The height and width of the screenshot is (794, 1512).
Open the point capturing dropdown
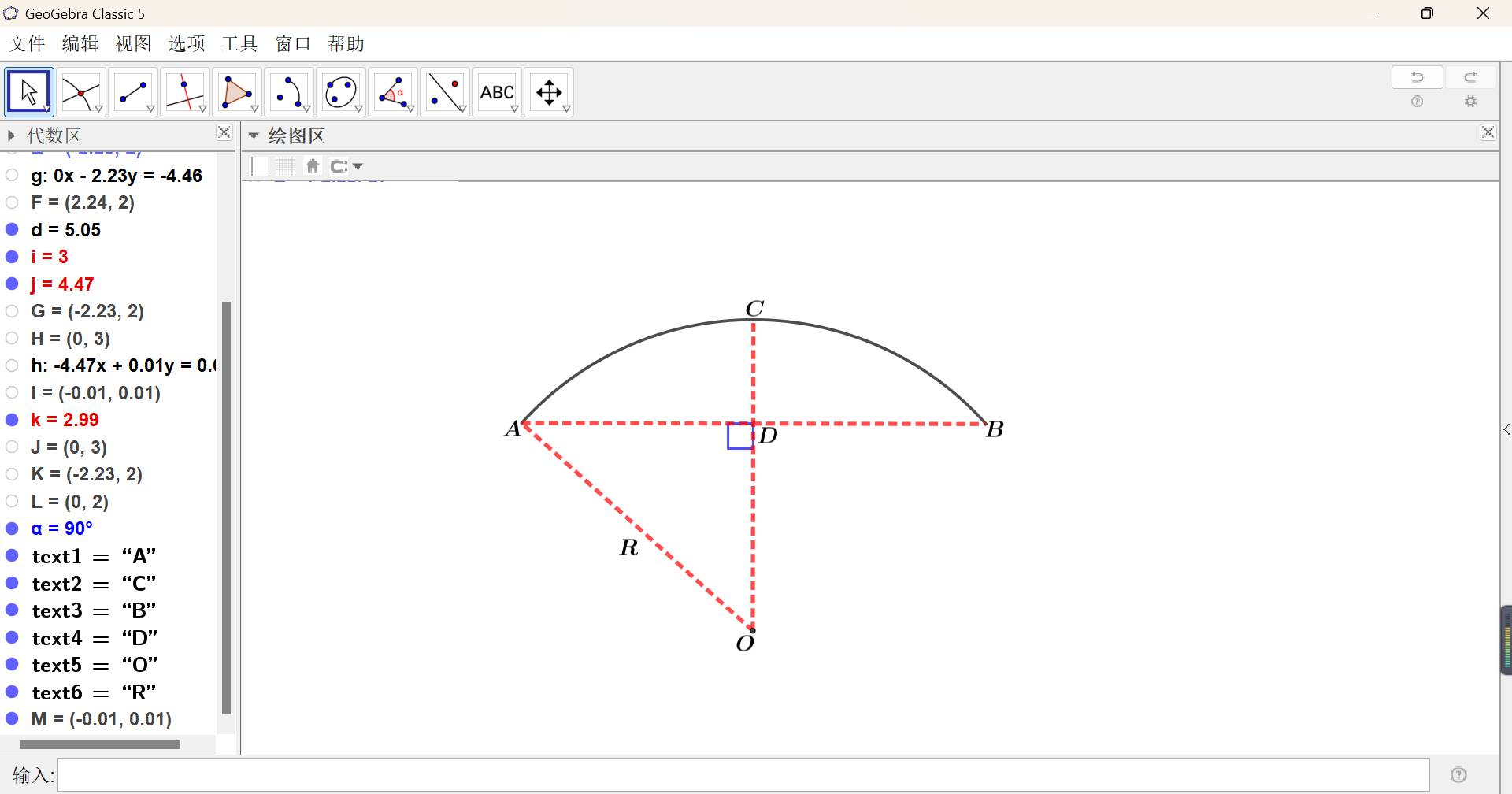click(x=346, y=166)
